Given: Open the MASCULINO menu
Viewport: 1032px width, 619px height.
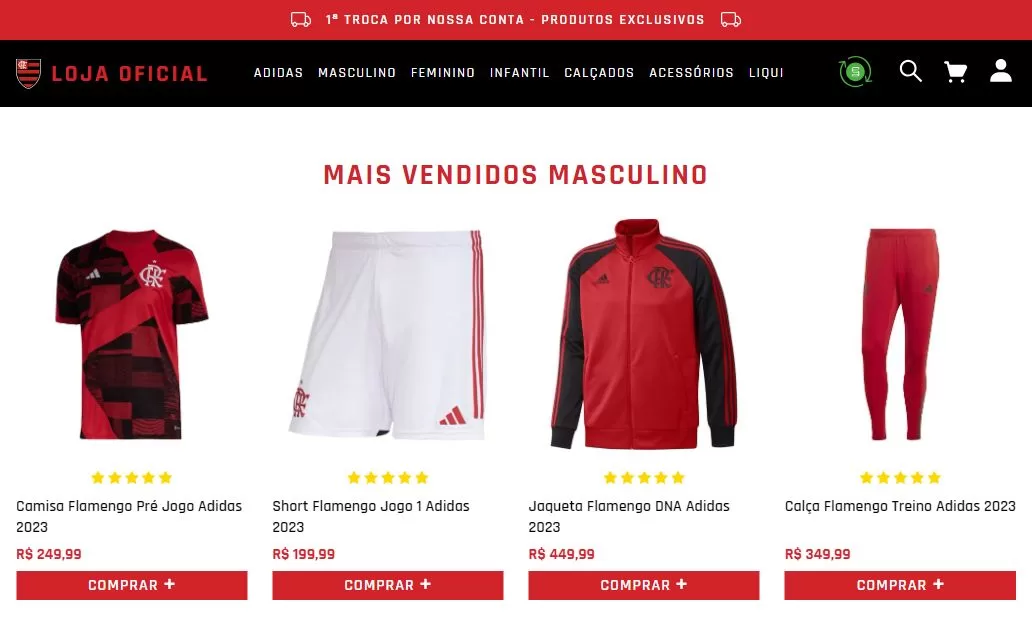Looking at the screenshot, I should tap(357, 72).
